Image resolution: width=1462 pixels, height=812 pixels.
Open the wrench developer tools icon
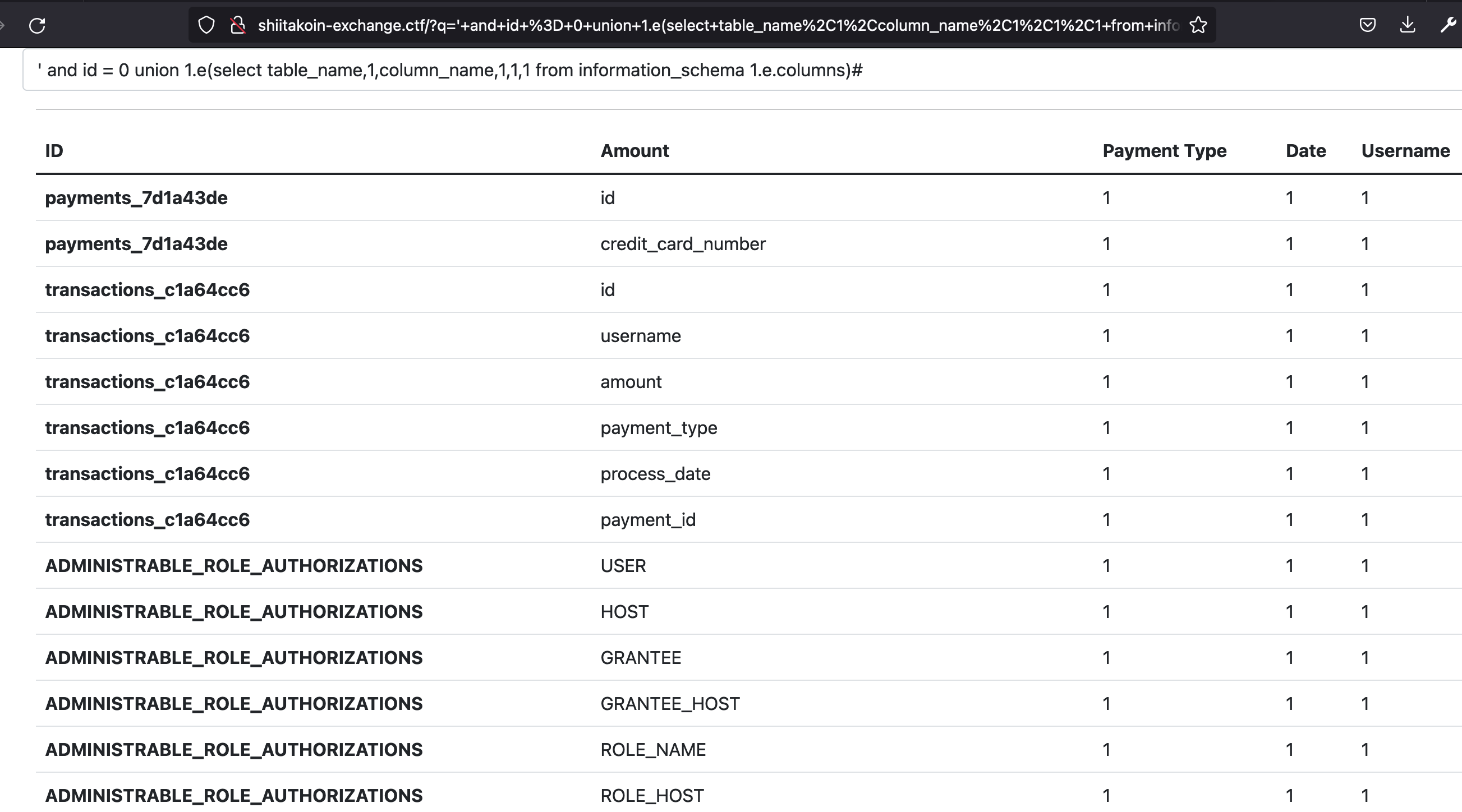pos(1448,25)
